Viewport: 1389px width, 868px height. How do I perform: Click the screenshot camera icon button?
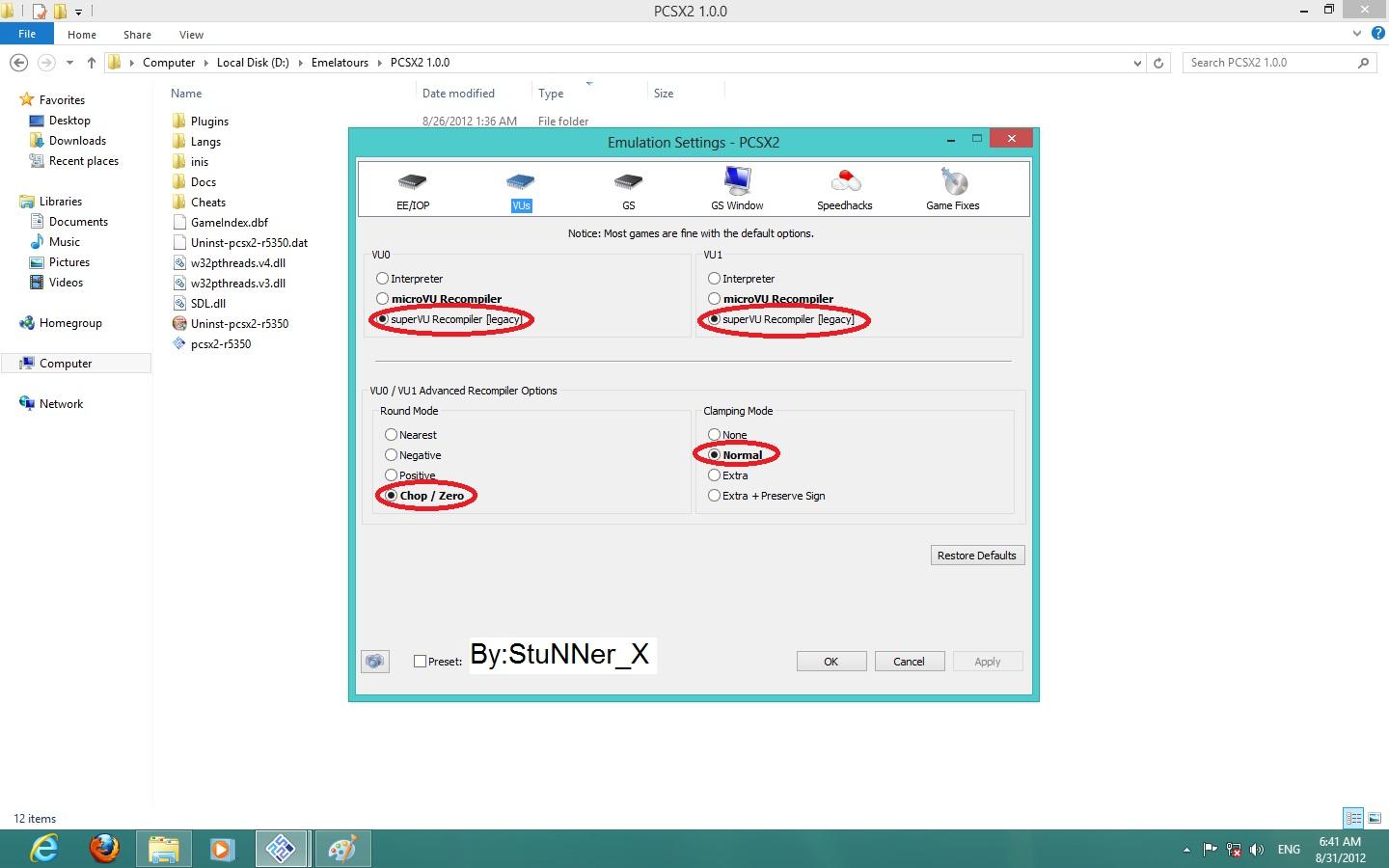374,661
